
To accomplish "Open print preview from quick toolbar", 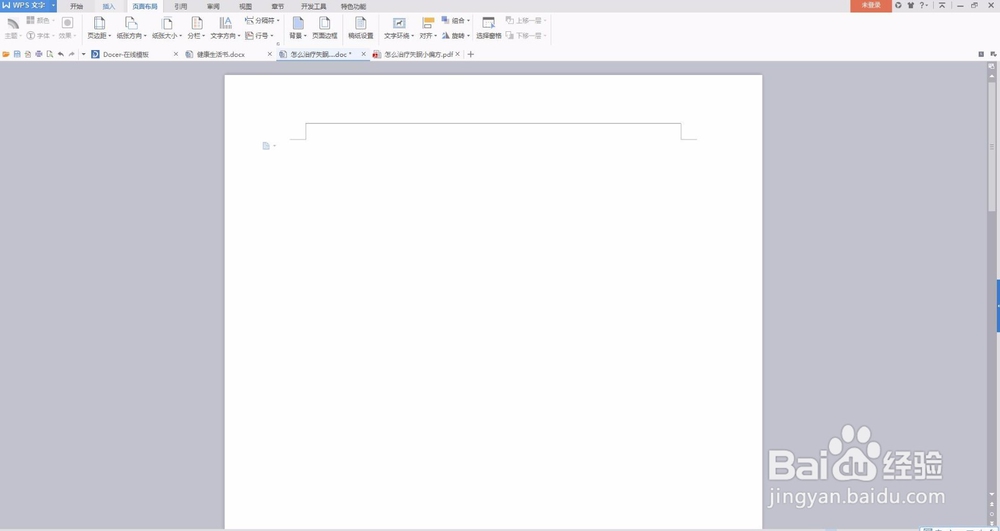I will tap(50, 54).
